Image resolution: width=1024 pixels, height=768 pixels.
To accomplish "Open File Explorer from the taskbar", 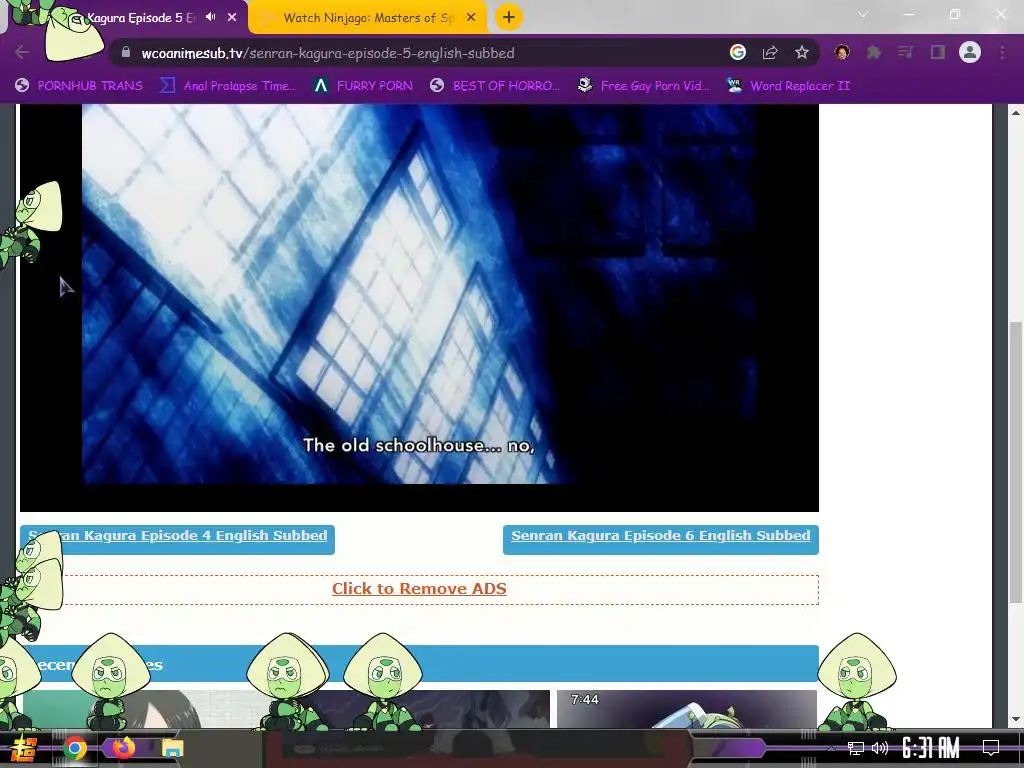I will 173,748.
